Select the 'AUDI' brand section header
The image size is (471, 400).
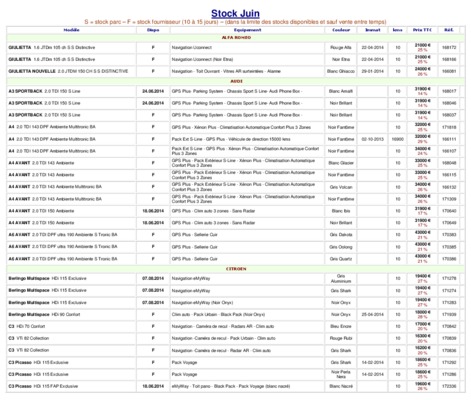(236, 81)
